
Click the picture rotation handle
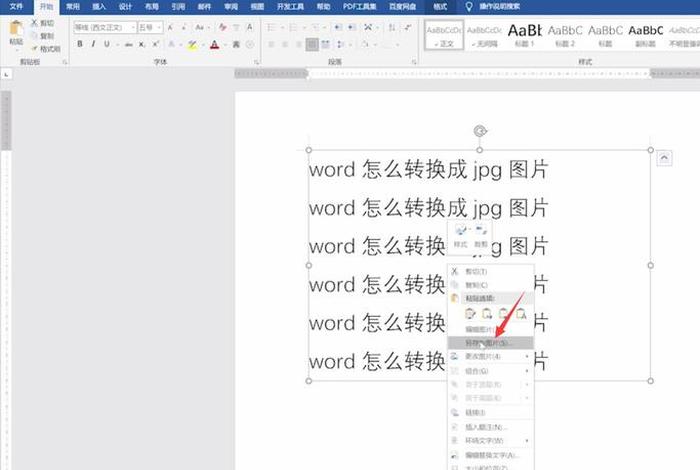[x=480, y=131]
